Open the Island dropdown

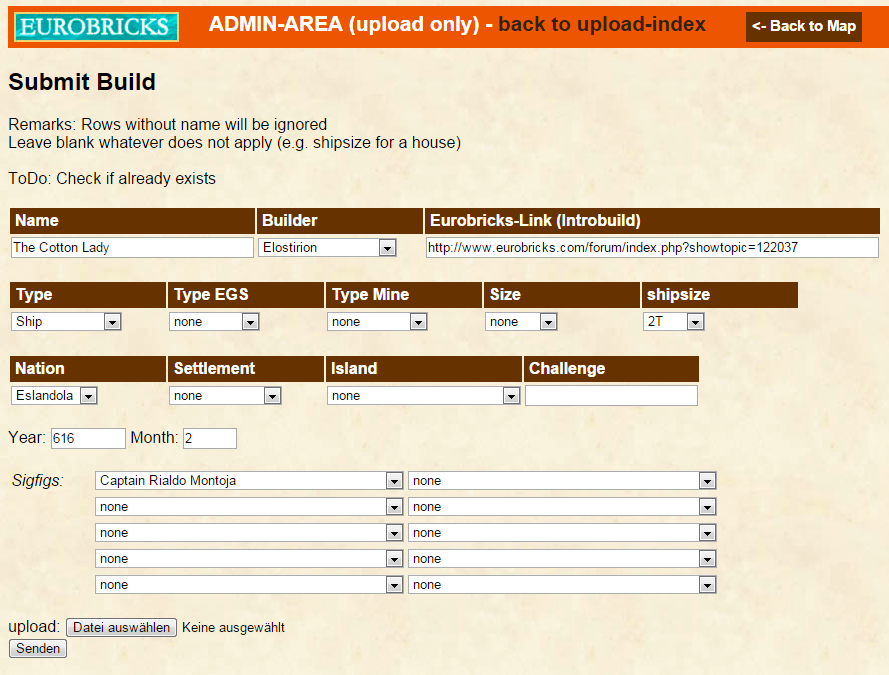[x=423, y=396]
